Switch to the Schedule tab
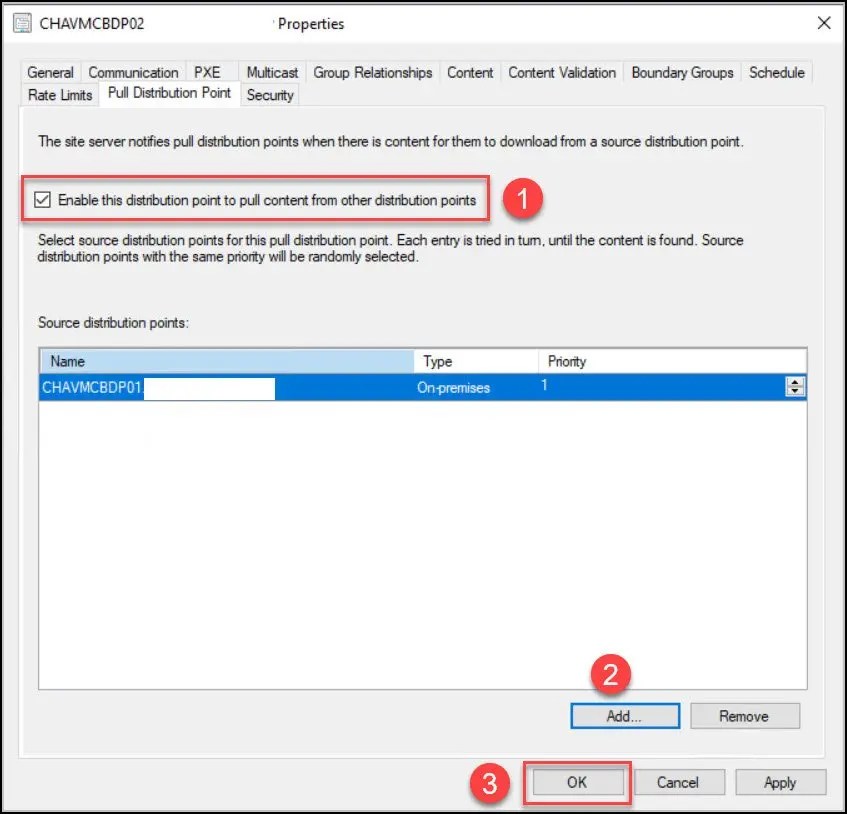The image size is (847, 814). 778,72
